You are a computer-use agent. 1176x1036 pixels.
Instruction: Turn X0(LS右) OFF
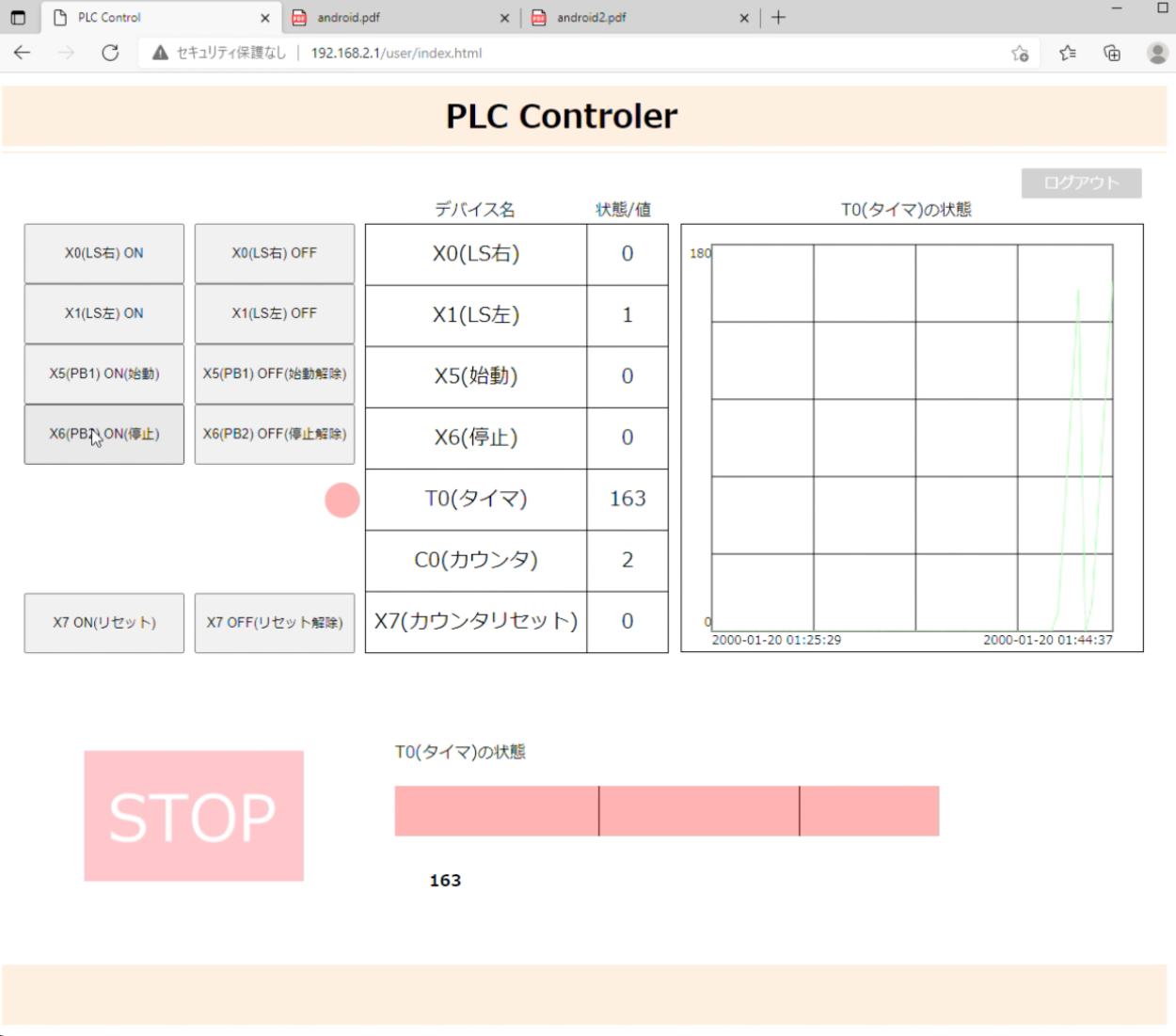[x=275, y=253]
